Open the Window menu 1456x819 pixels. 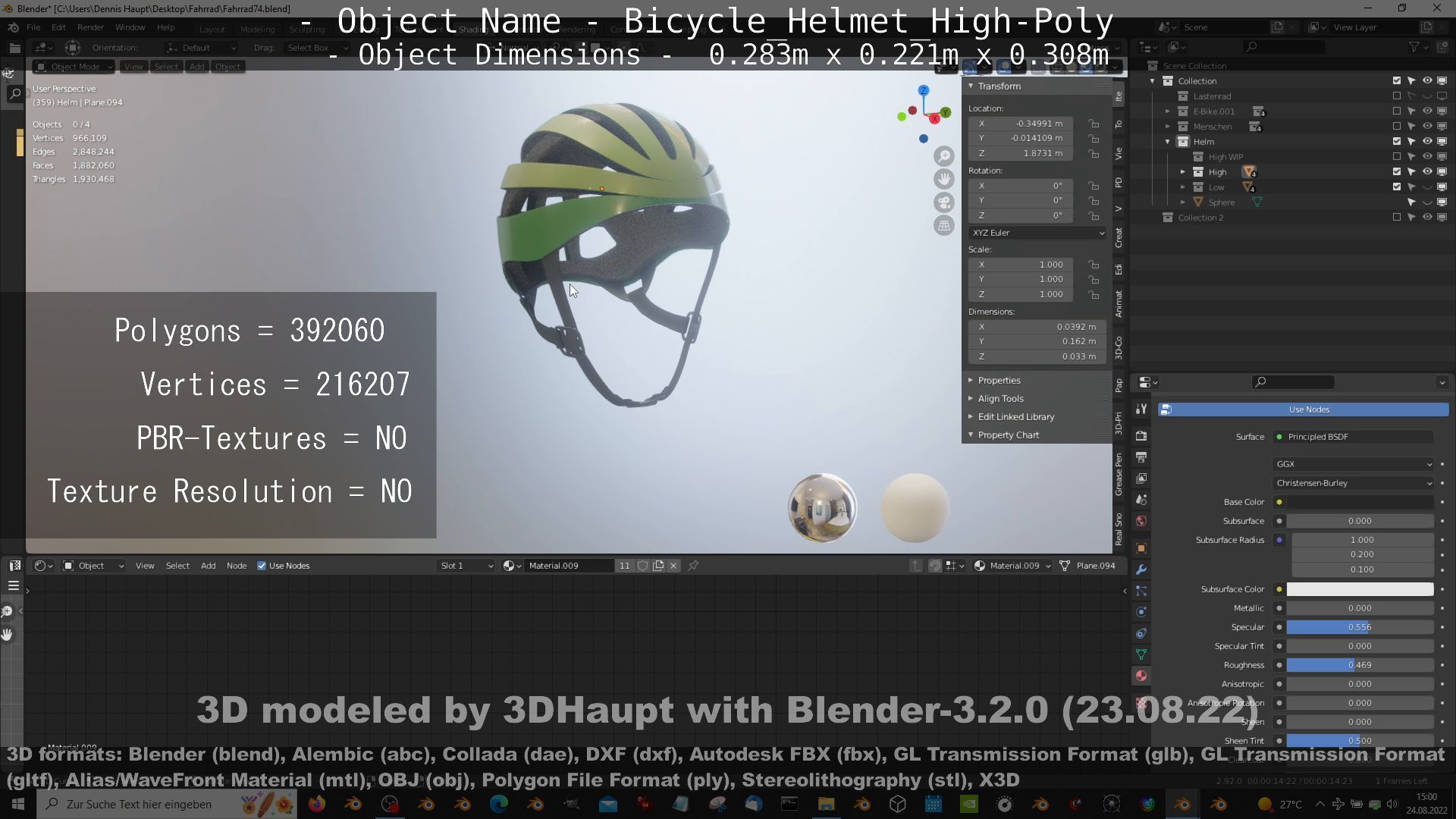click(x=130, y=27)
